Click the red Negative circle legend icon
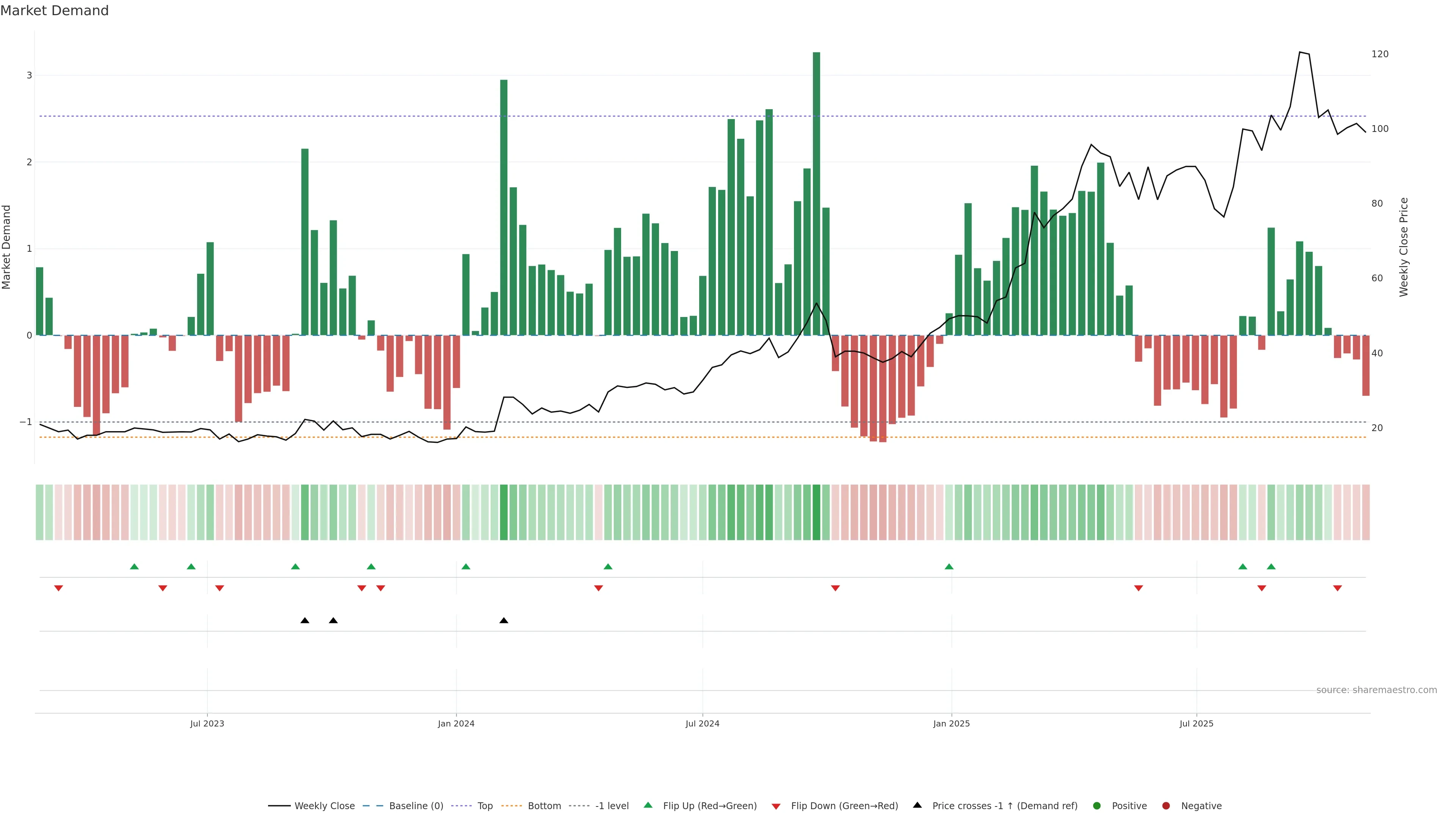1456x819 pixels. (1166, 805)
